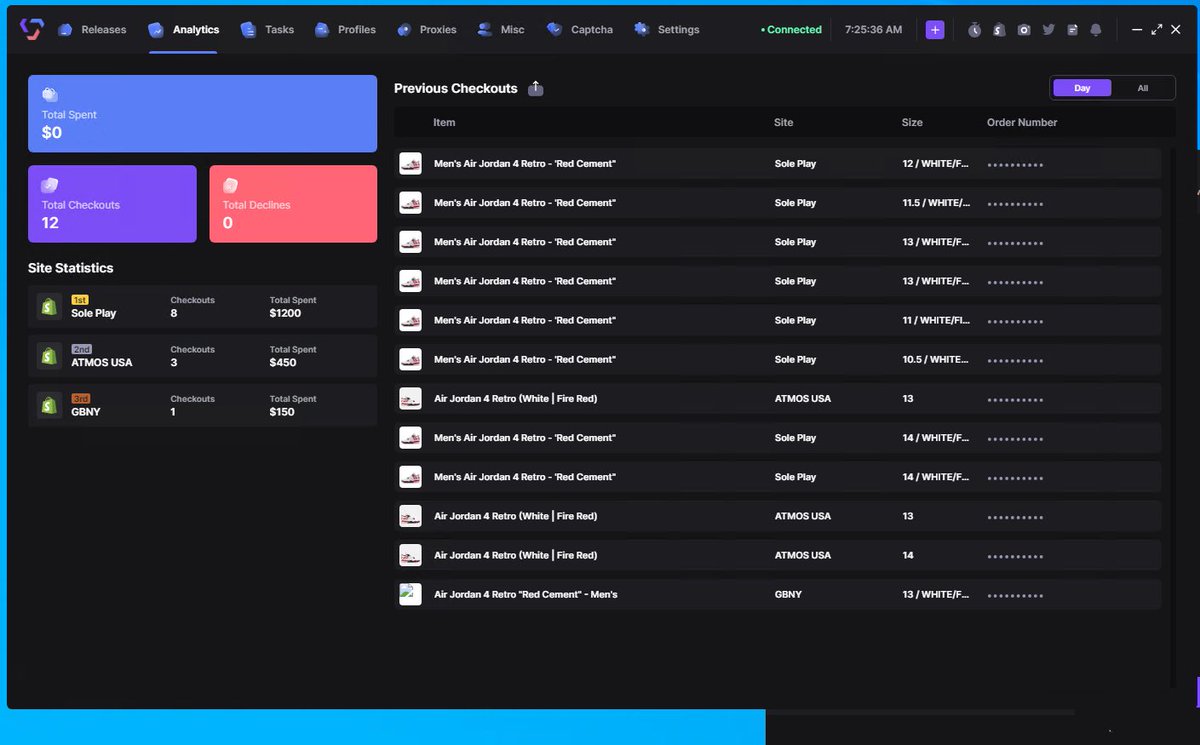1200x745 pixels.
Task: Click the Total Checkouts card
Action: pos(112,204)
